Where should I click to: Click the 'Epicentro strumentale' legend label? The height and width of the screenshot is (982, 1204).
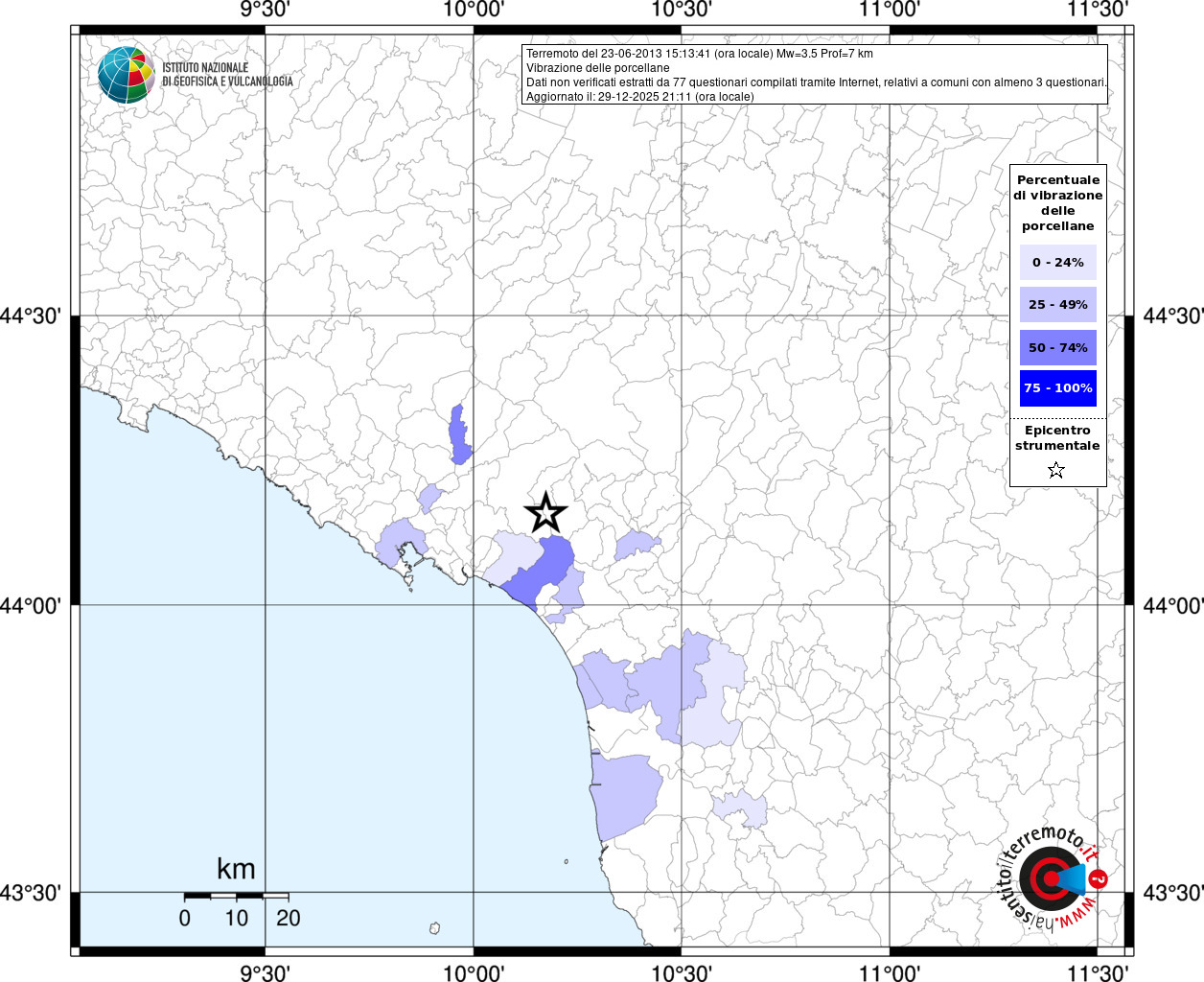coord(1057,437)
